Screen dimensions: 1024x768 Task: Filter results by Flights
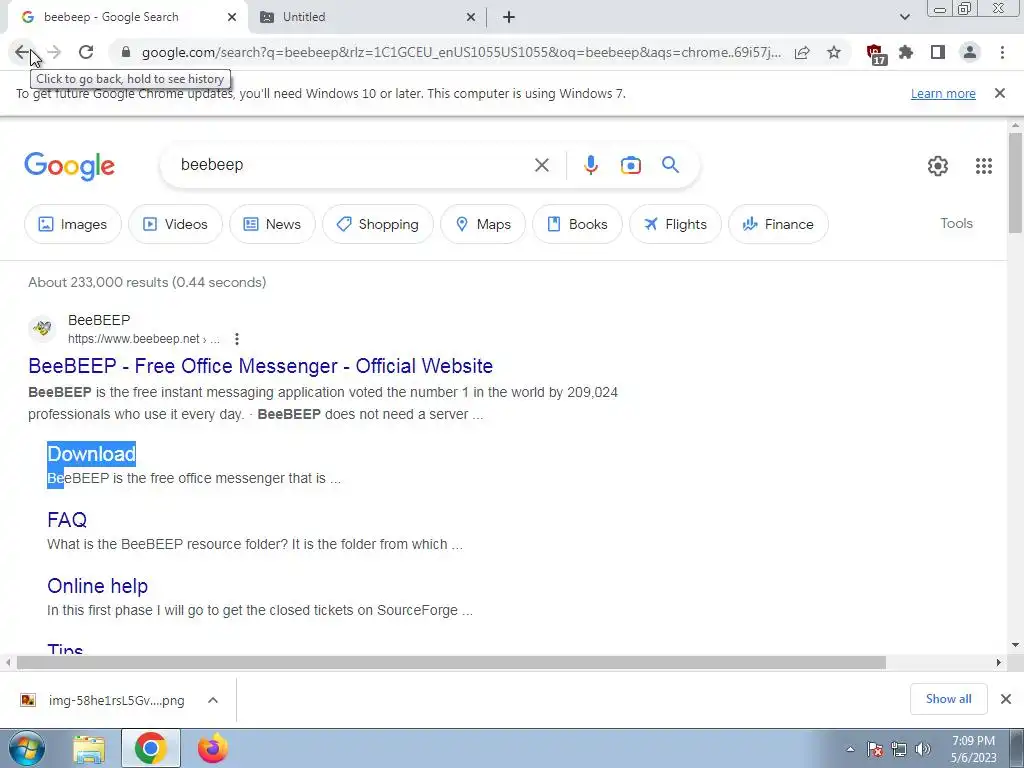[675, 224]
